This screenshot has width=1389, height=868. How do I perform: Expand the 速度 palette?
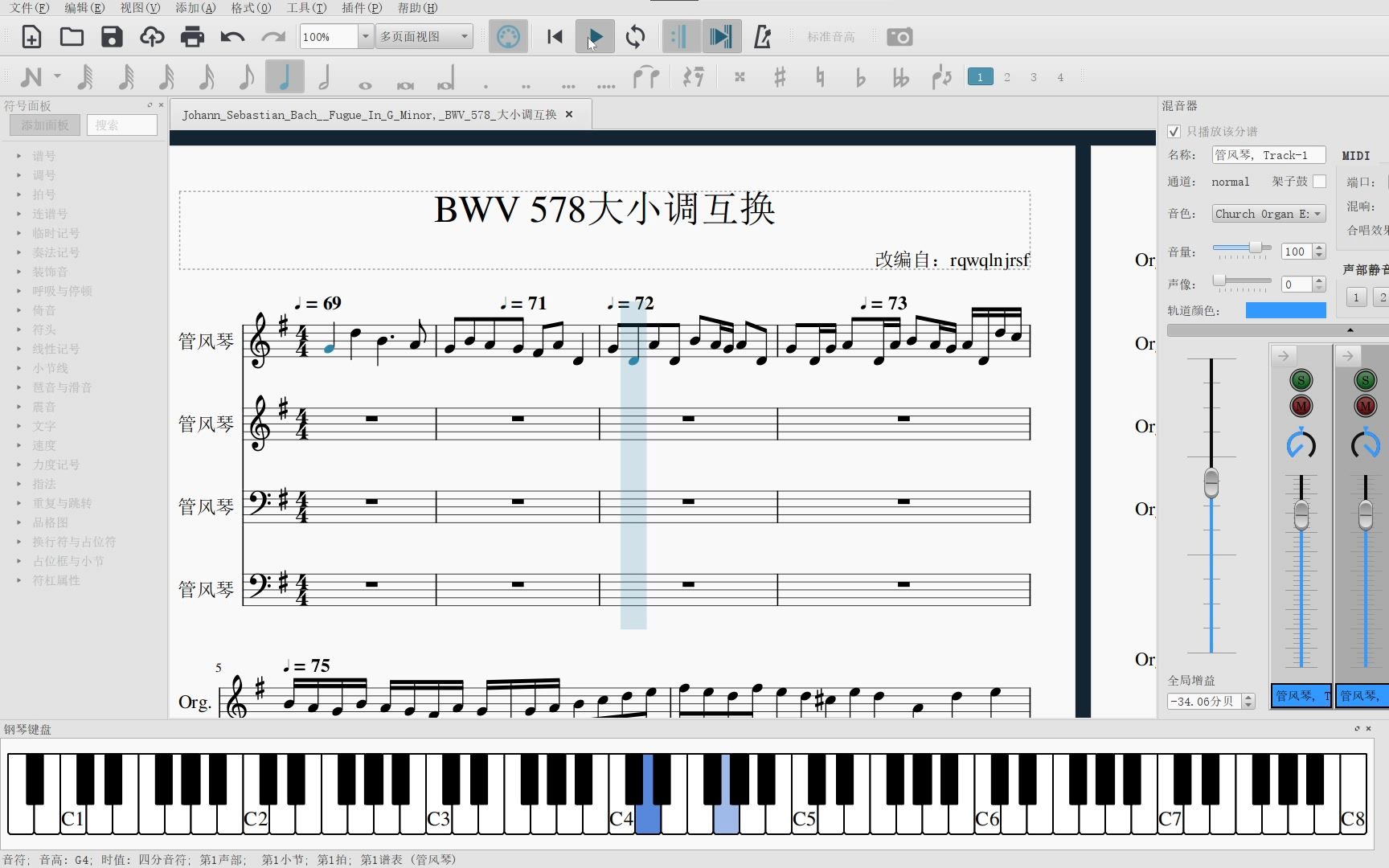[18, 445]
